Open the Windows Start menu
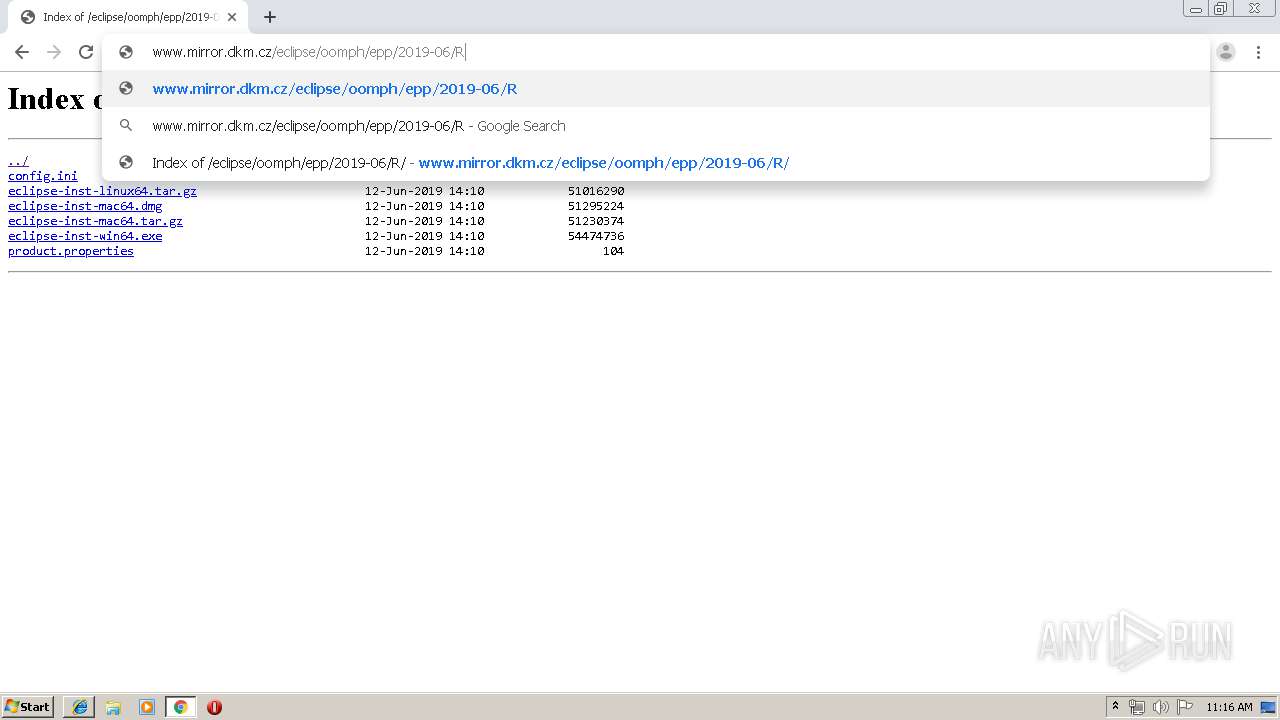This screenshot has width=1280, height=720. point(28,707)
